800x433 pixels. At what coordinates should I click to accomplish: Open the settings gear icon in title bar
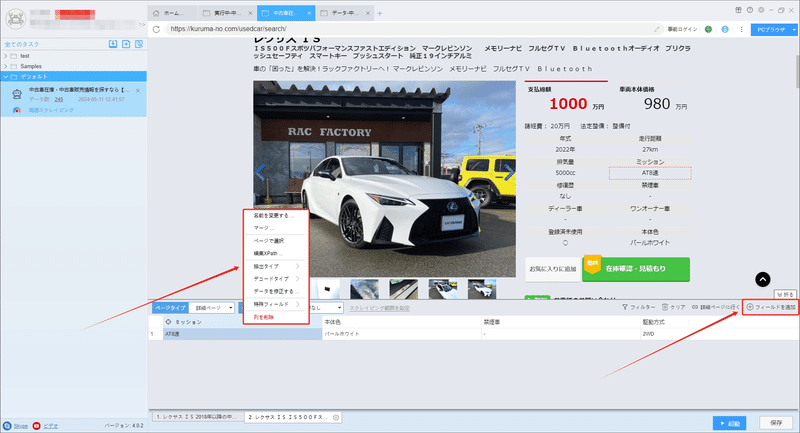coord(761,10)
